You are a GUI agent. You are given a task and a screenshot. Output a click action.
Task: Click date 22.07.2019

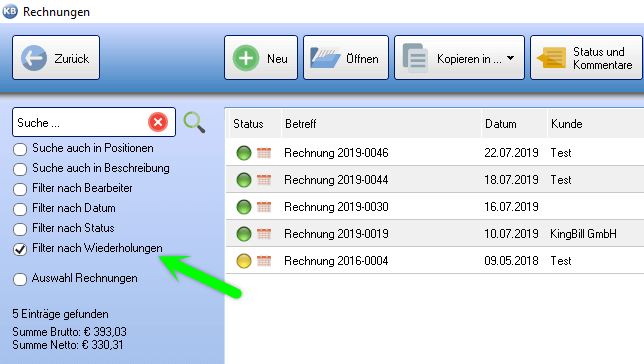pyautogui.click(x=511, y=153)
